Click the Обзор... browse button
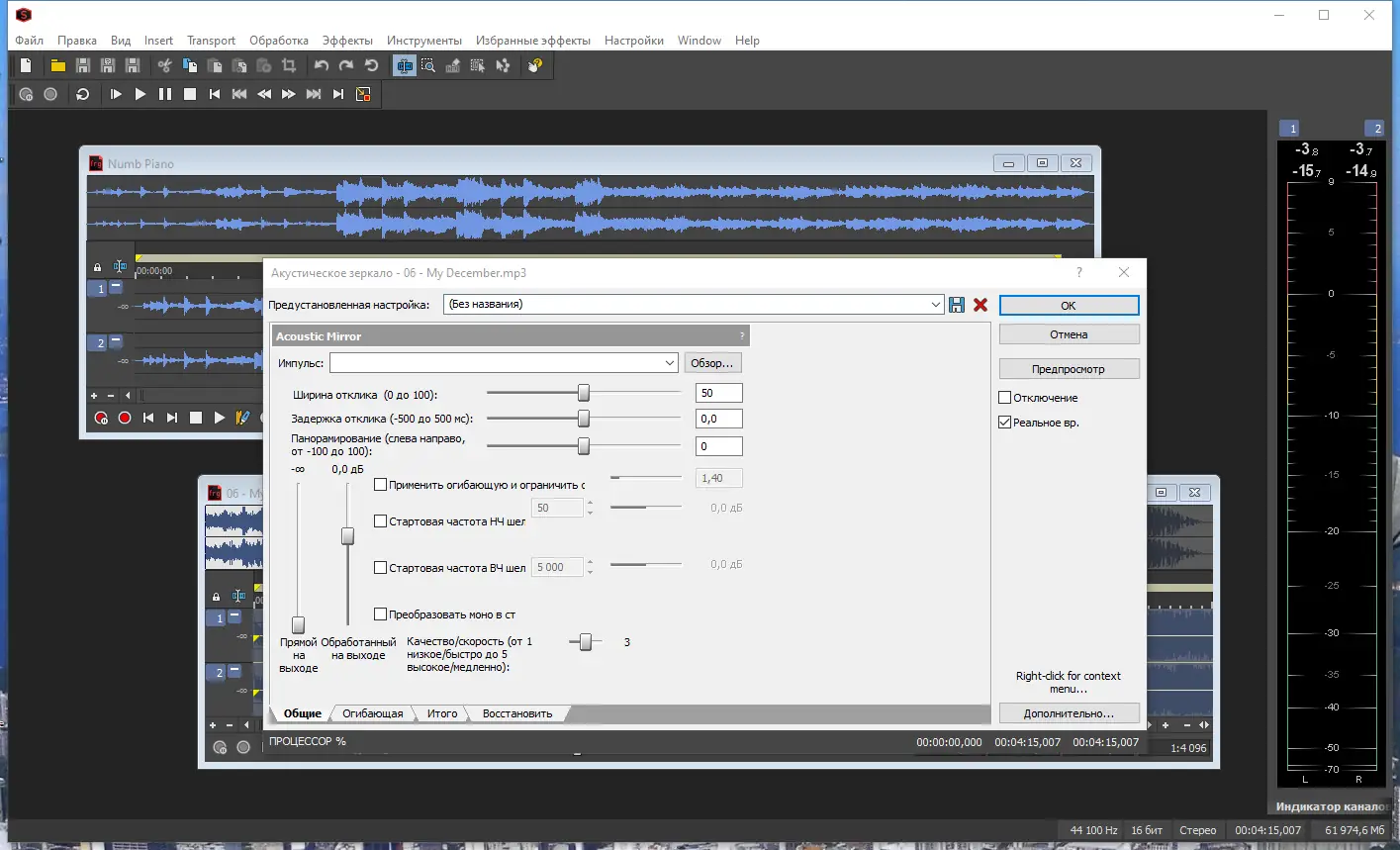 click(712, 363)
